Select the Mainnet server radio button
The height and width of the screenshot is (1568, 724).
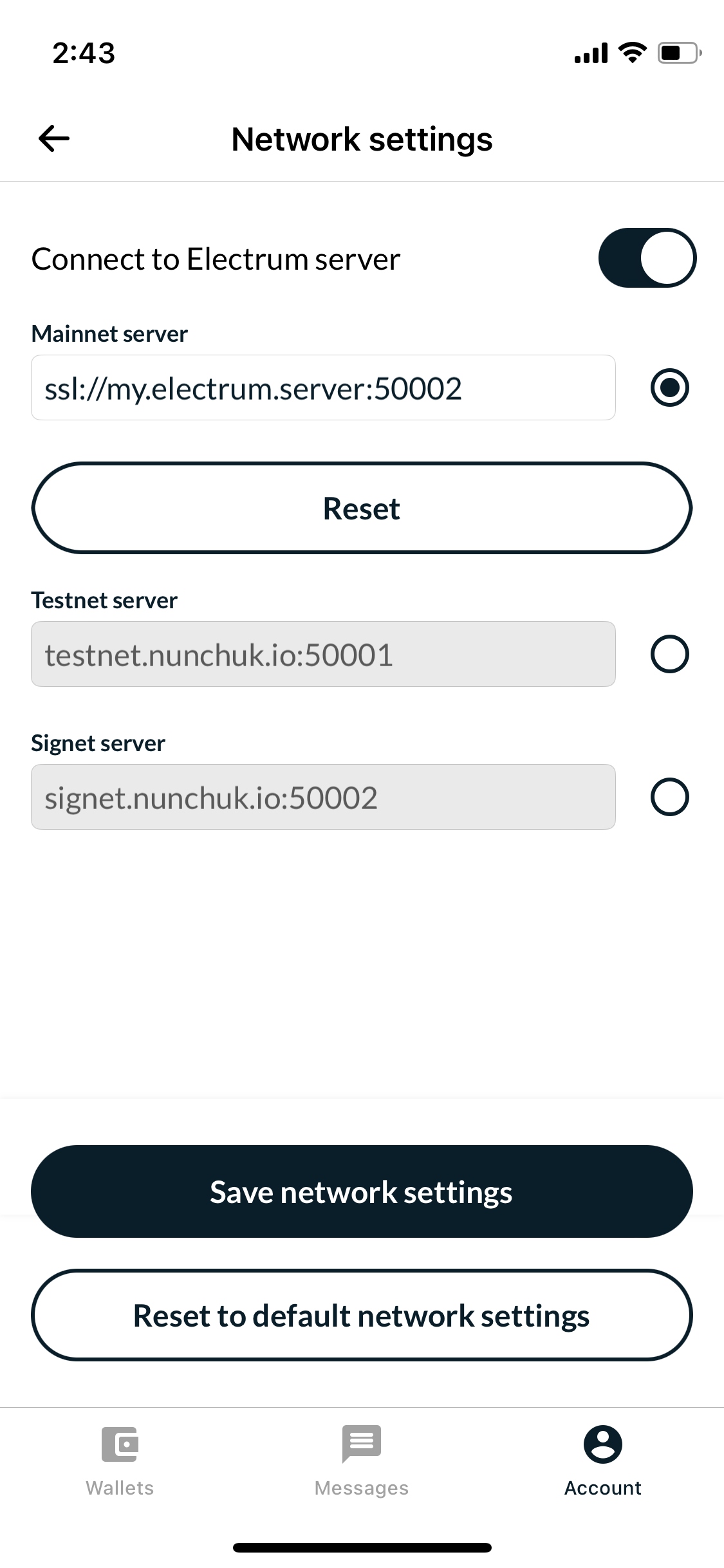669,387
